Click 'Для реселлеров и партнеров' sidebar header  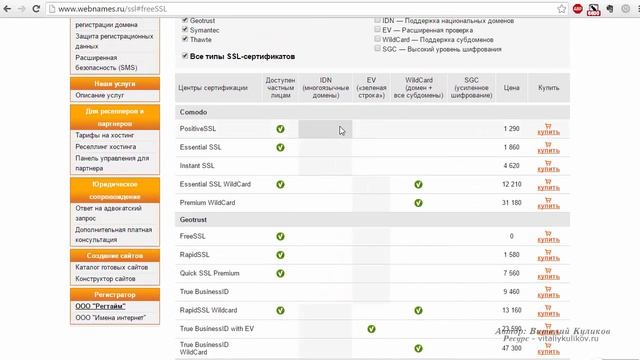pyautogui.click(x=115, y=117)
